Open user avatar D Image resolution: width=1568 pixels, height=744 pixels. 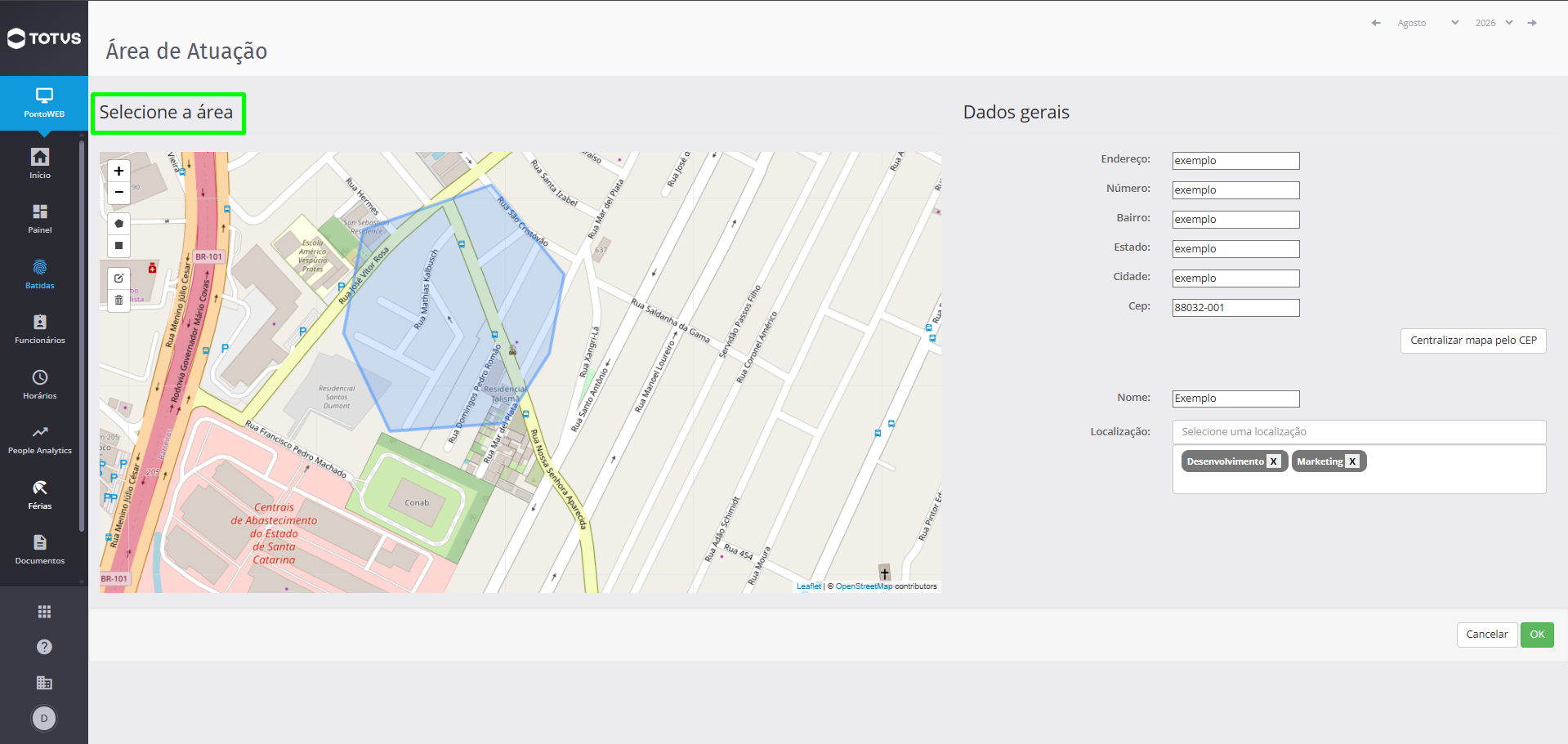tap(44, 718)
